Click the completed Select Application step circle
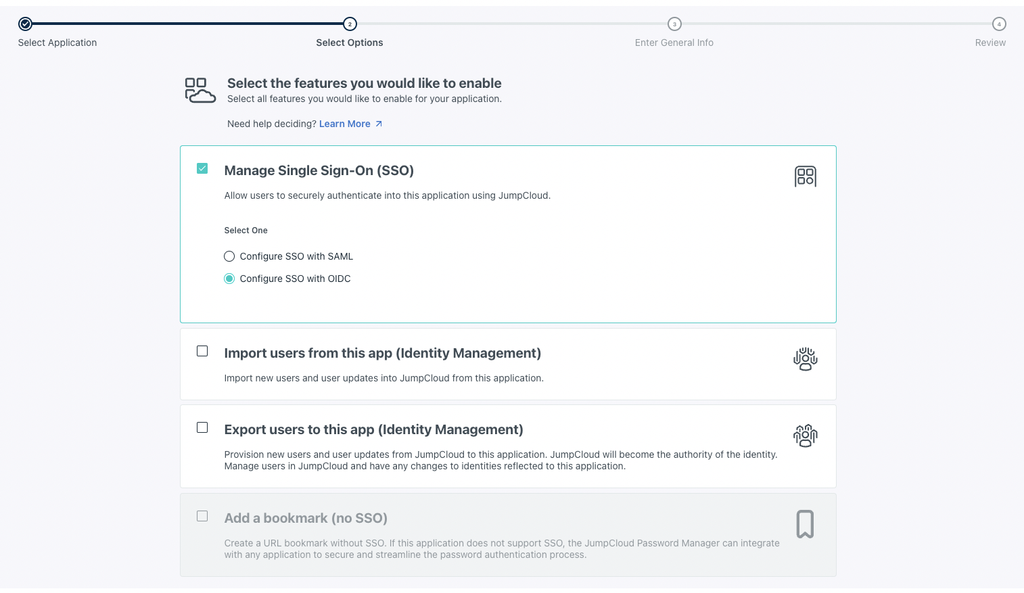Screen dimensions: 1024x593 tap(25, 24)
